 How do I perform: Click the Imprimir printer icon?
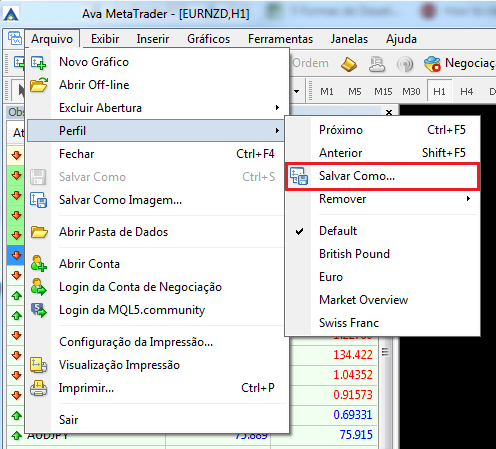(38, 388)
